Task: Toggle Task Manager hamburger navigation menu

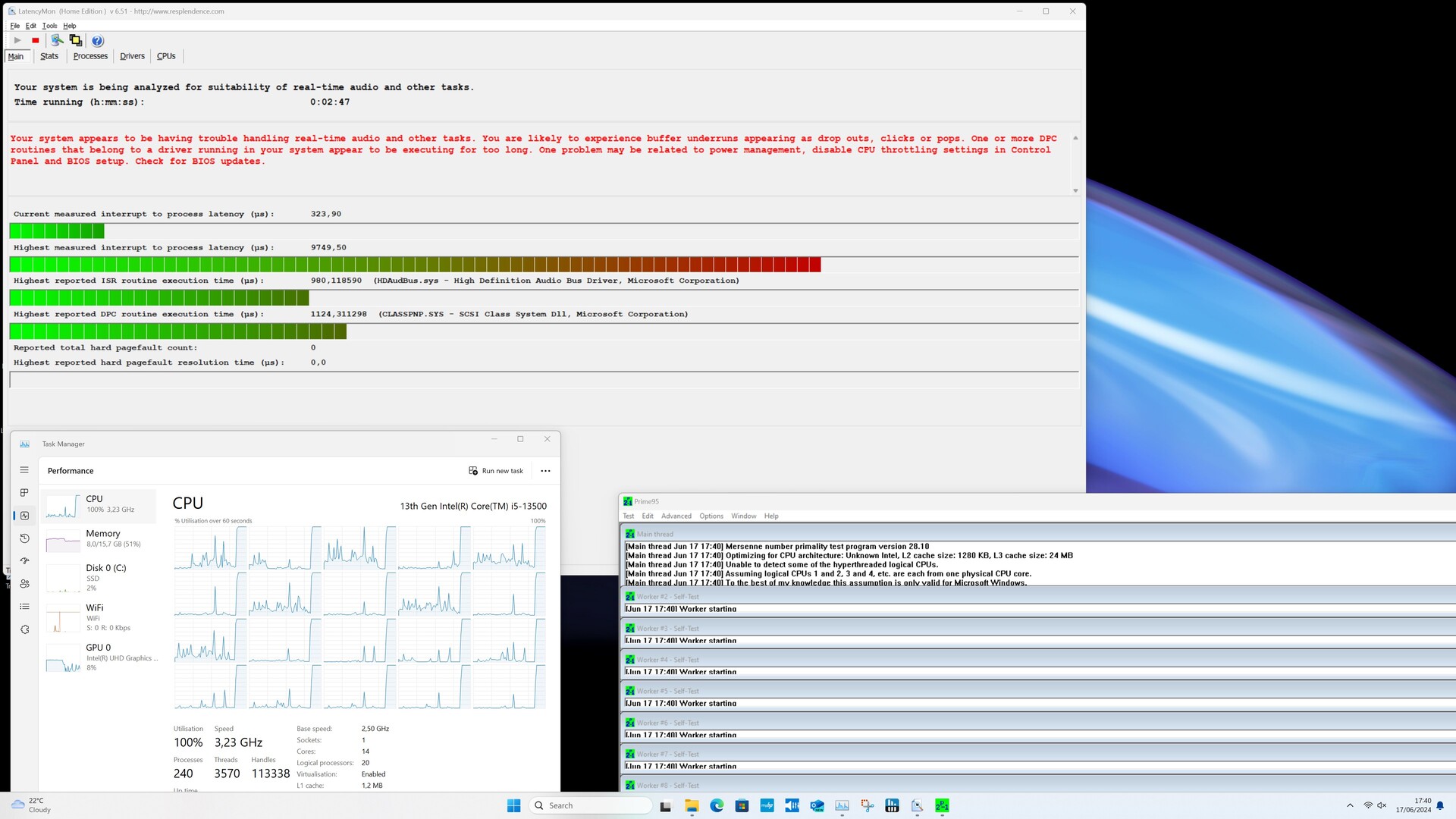Action: (x=24, y=470)
